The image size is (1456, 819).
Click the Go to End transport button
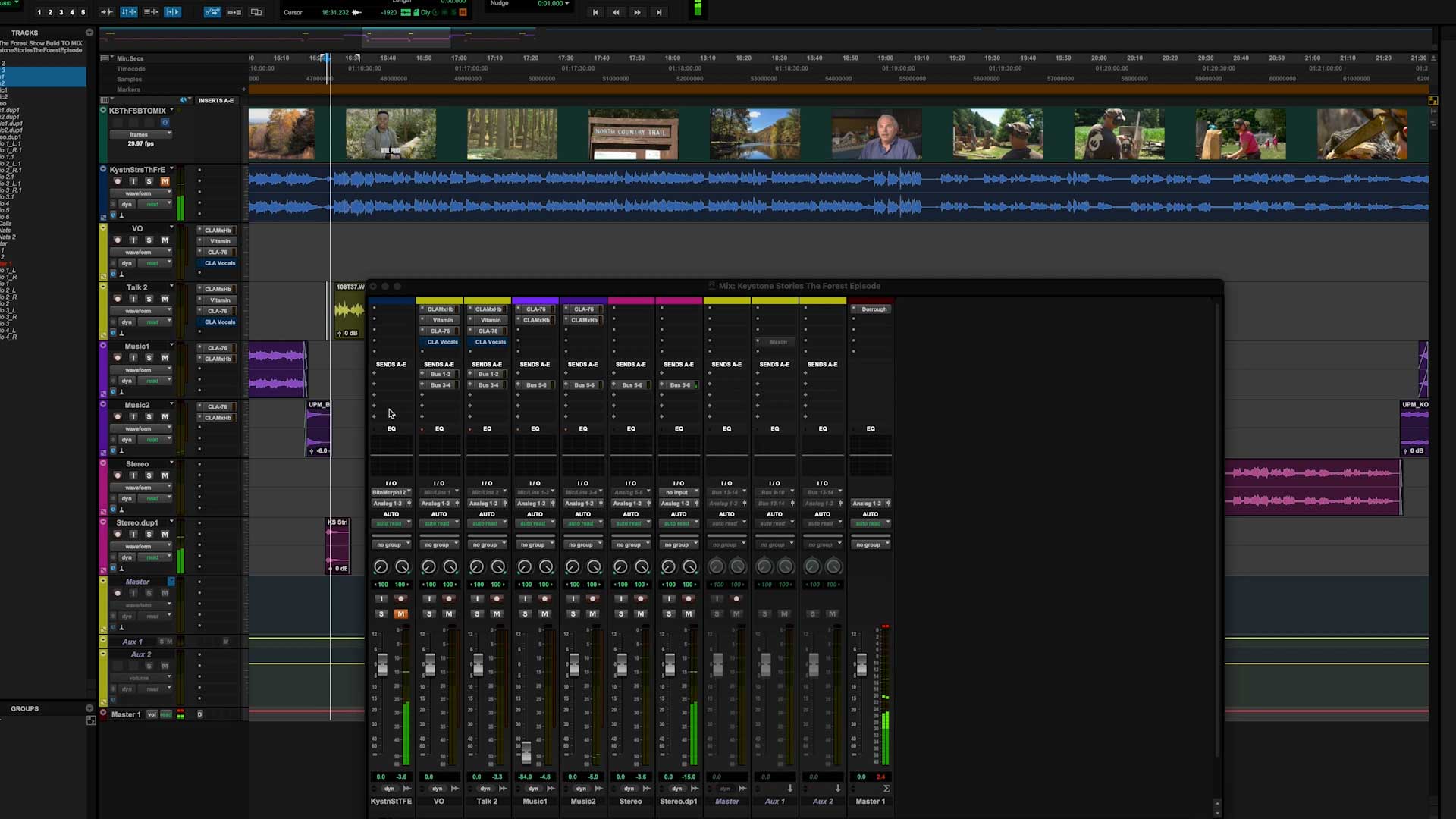(x=658, y=12)
